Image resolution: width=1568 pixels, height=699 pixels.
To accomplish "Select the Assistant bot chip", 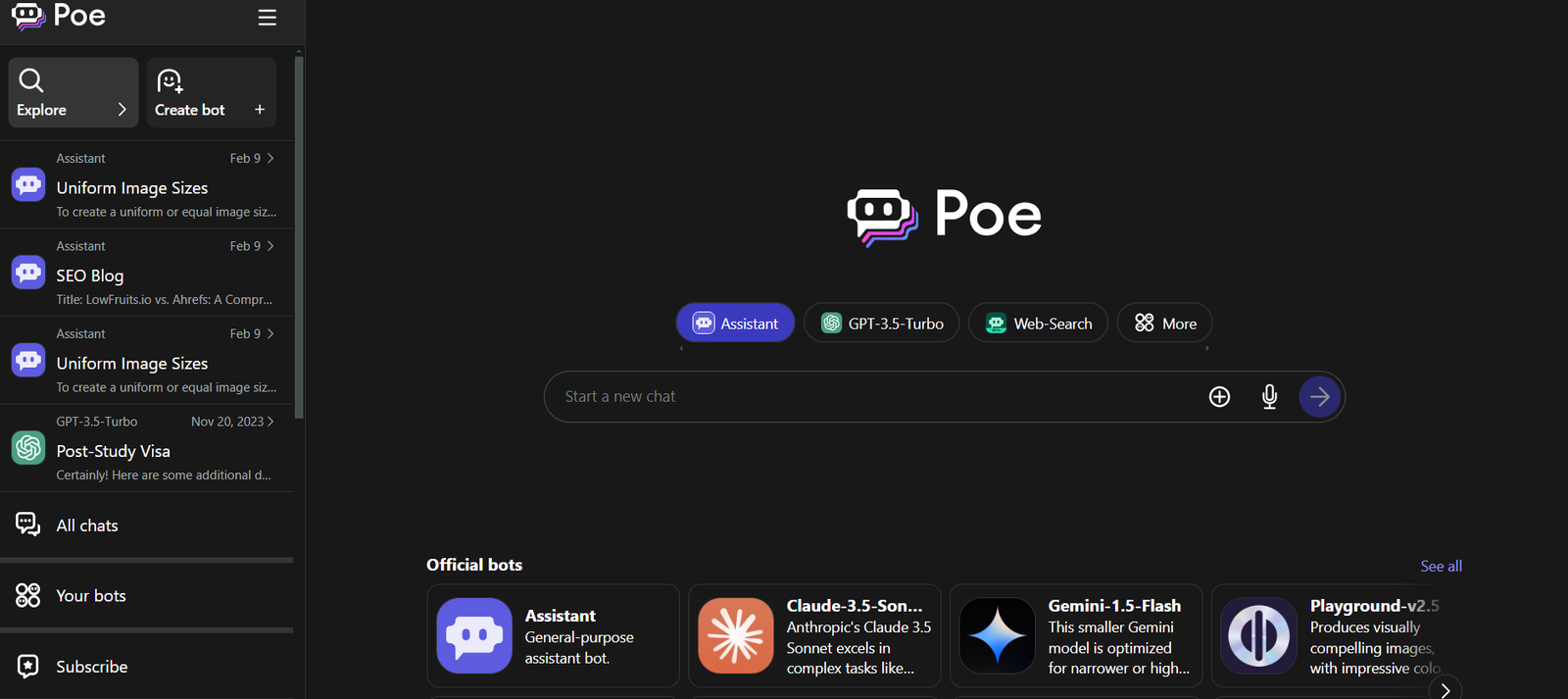I will coord(735,324).
